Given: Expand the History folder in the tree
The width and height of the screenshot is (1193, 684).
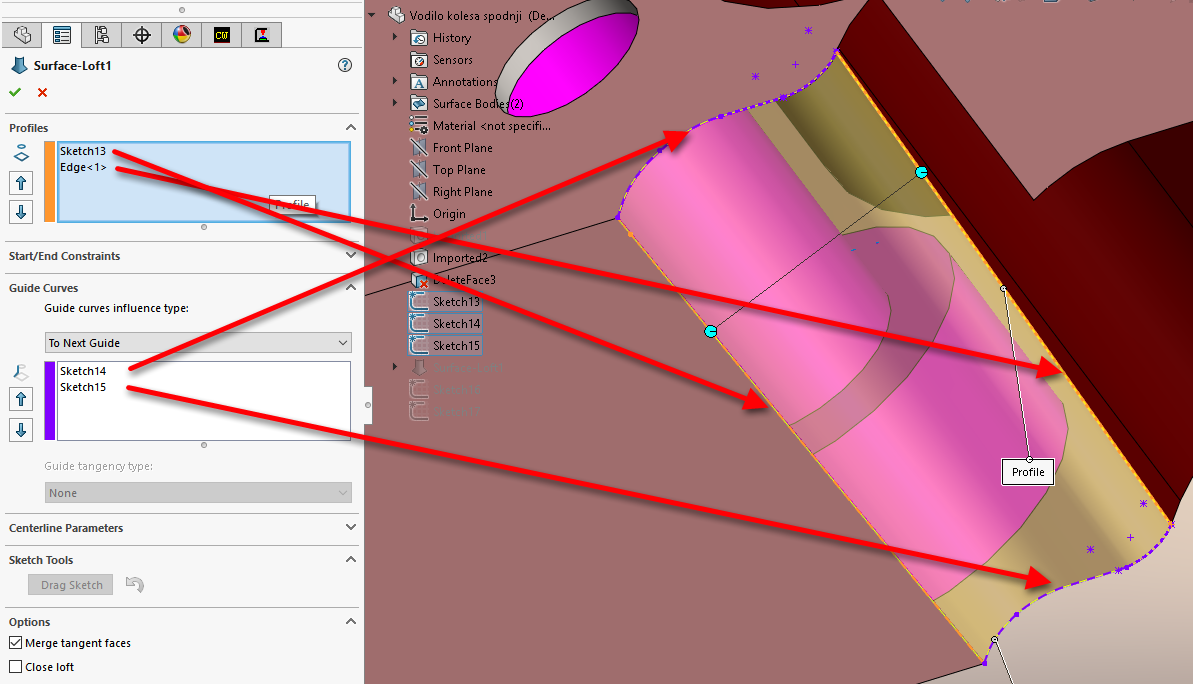Looking at the screenshot, I should [395, 37].
